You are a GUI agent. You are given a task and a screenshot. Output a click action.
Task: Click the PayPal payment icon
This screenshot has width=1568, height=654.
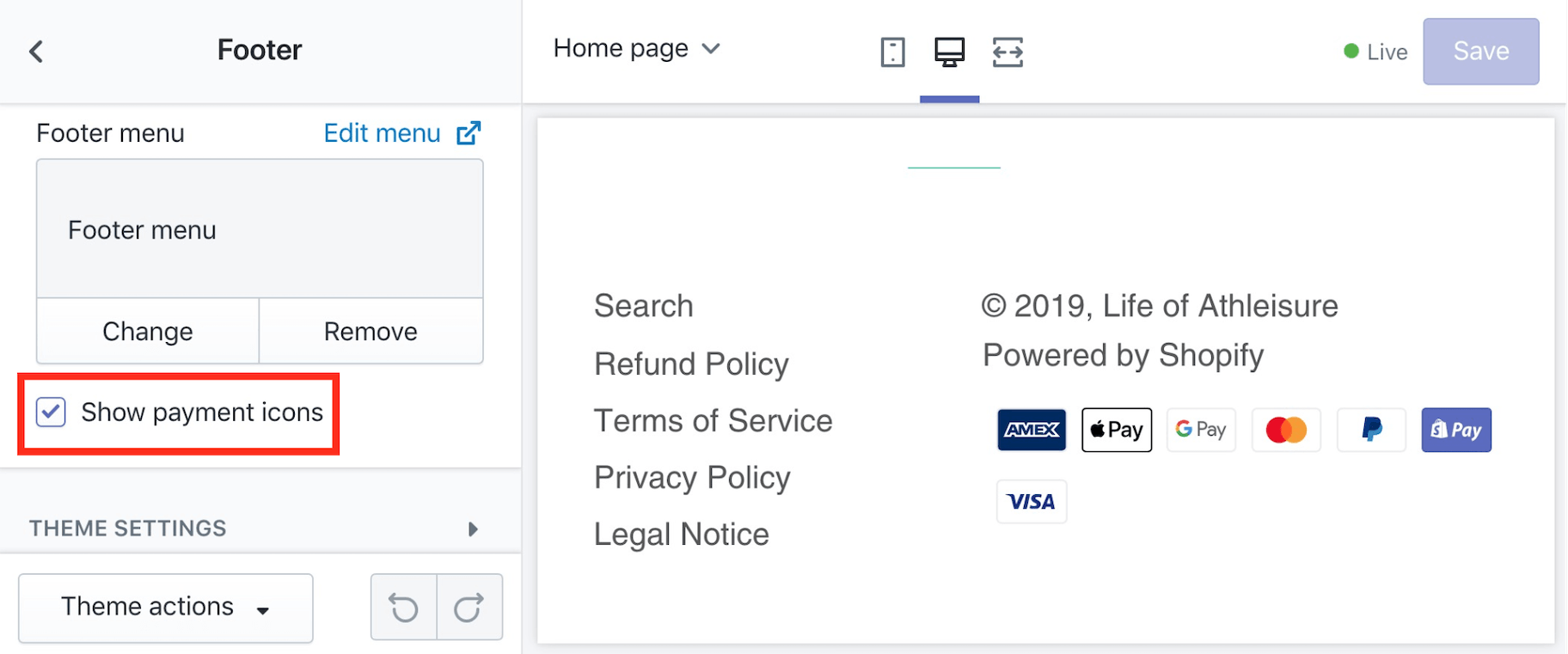(1371, 430)
